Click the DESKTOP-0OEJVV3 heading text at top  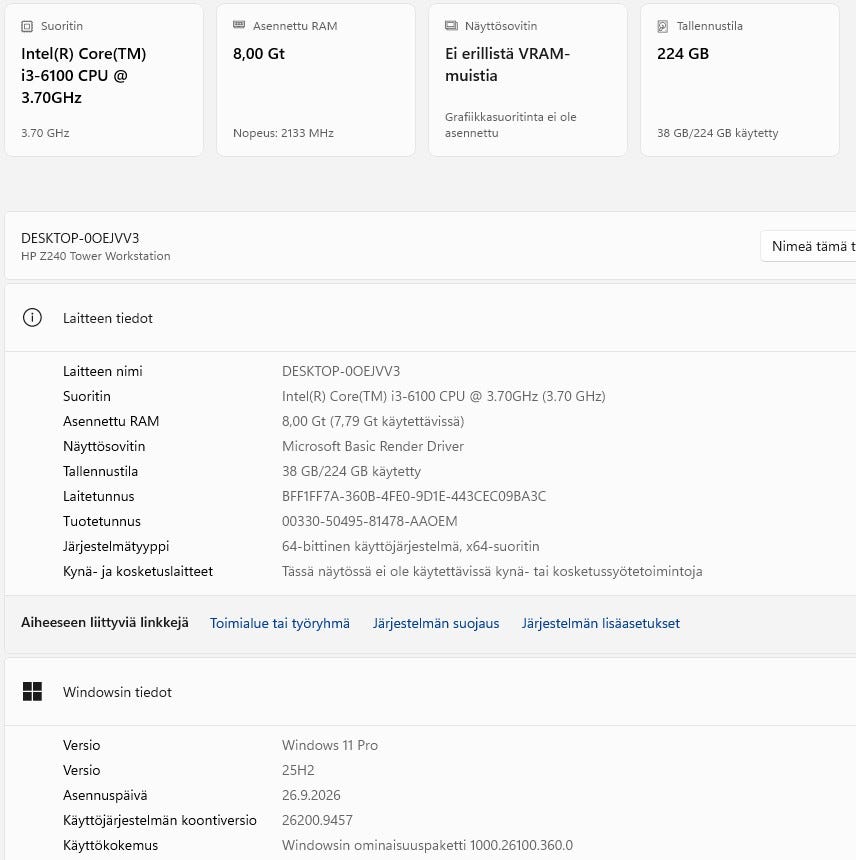click(80, 238)
